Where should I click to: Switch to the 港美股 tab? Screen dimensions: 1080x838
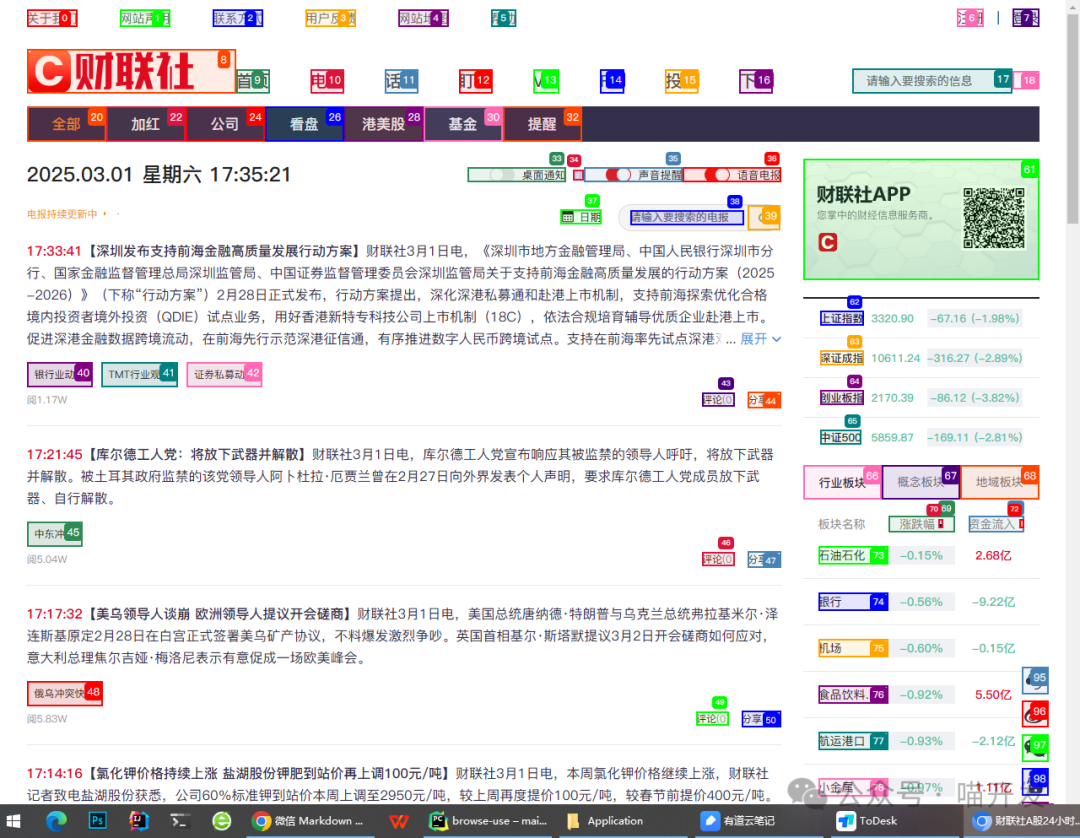384,124
